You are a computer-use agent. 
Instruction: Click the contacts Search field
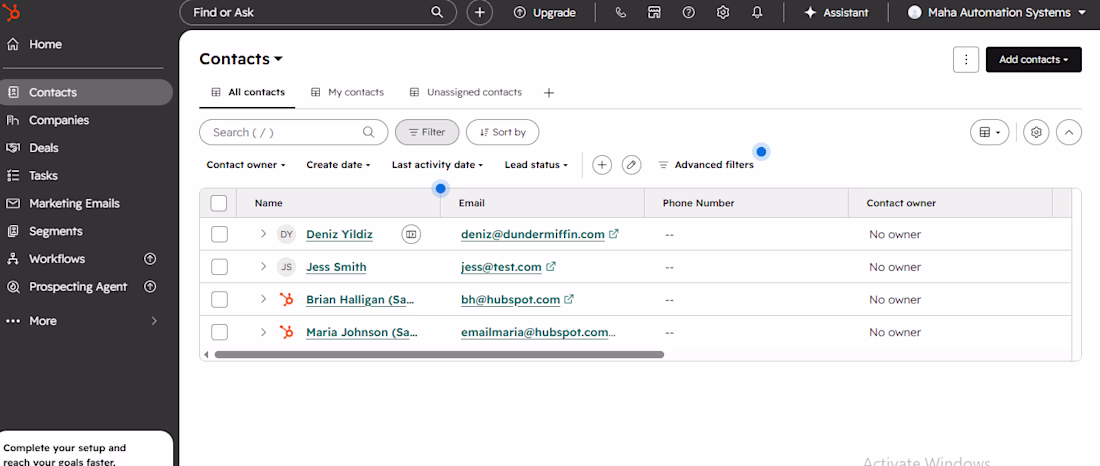(293, 132)
